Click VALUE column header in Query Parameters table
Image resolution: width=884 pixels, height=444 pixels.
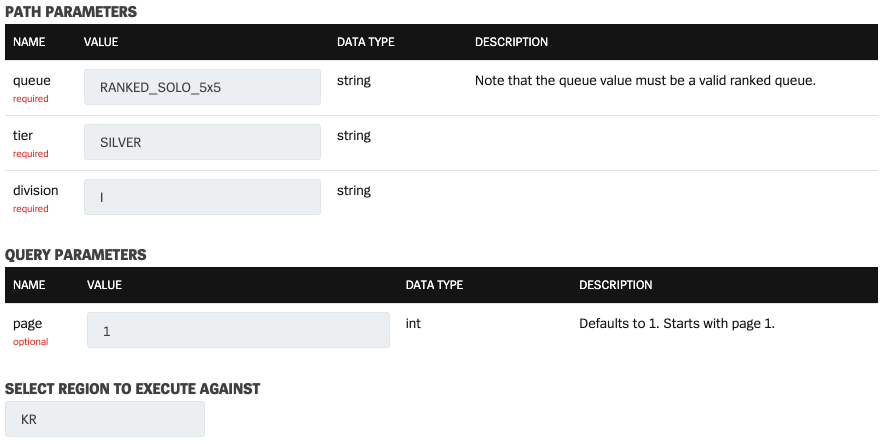104,285
